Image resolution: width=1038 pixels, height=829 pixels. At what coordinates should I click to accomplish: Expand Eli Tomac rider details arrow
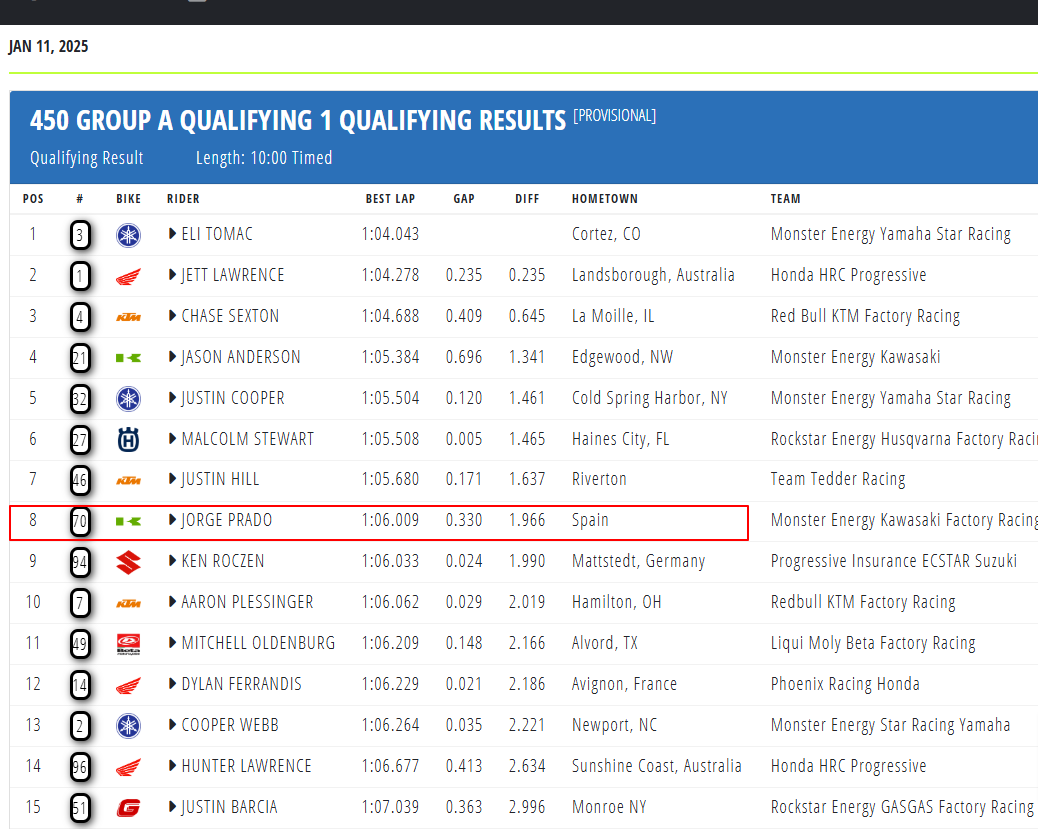click(x=173, y=235)
